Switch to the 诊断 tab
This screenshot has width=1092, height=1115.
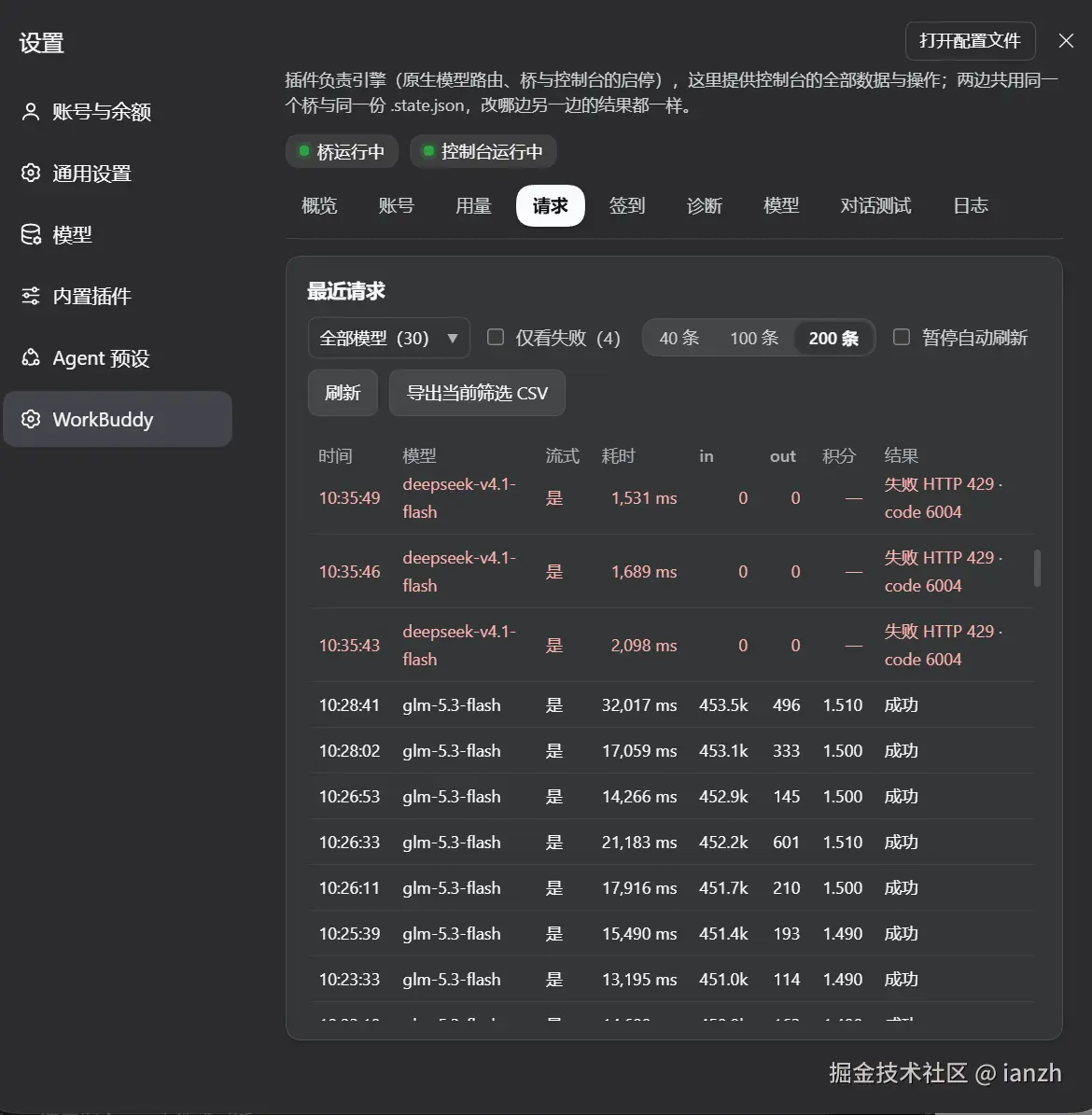[x=705, y=205]
